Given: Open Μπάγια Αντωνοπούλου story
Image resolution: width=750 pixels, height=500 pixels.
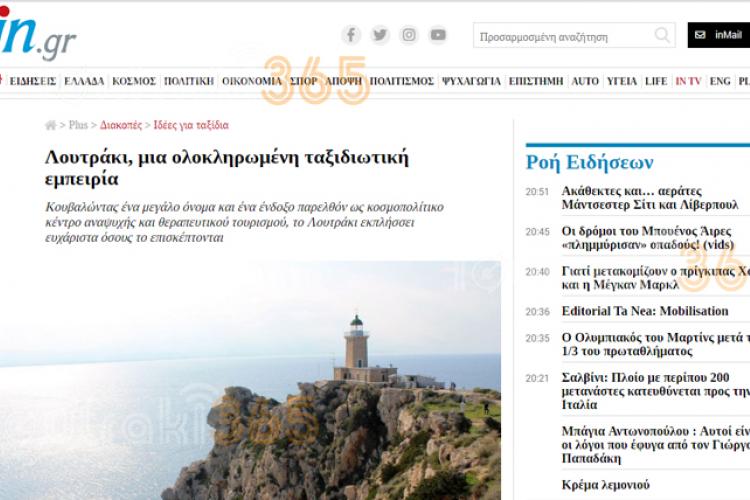Looking at the screenshot, I should (x=656, y=445).
